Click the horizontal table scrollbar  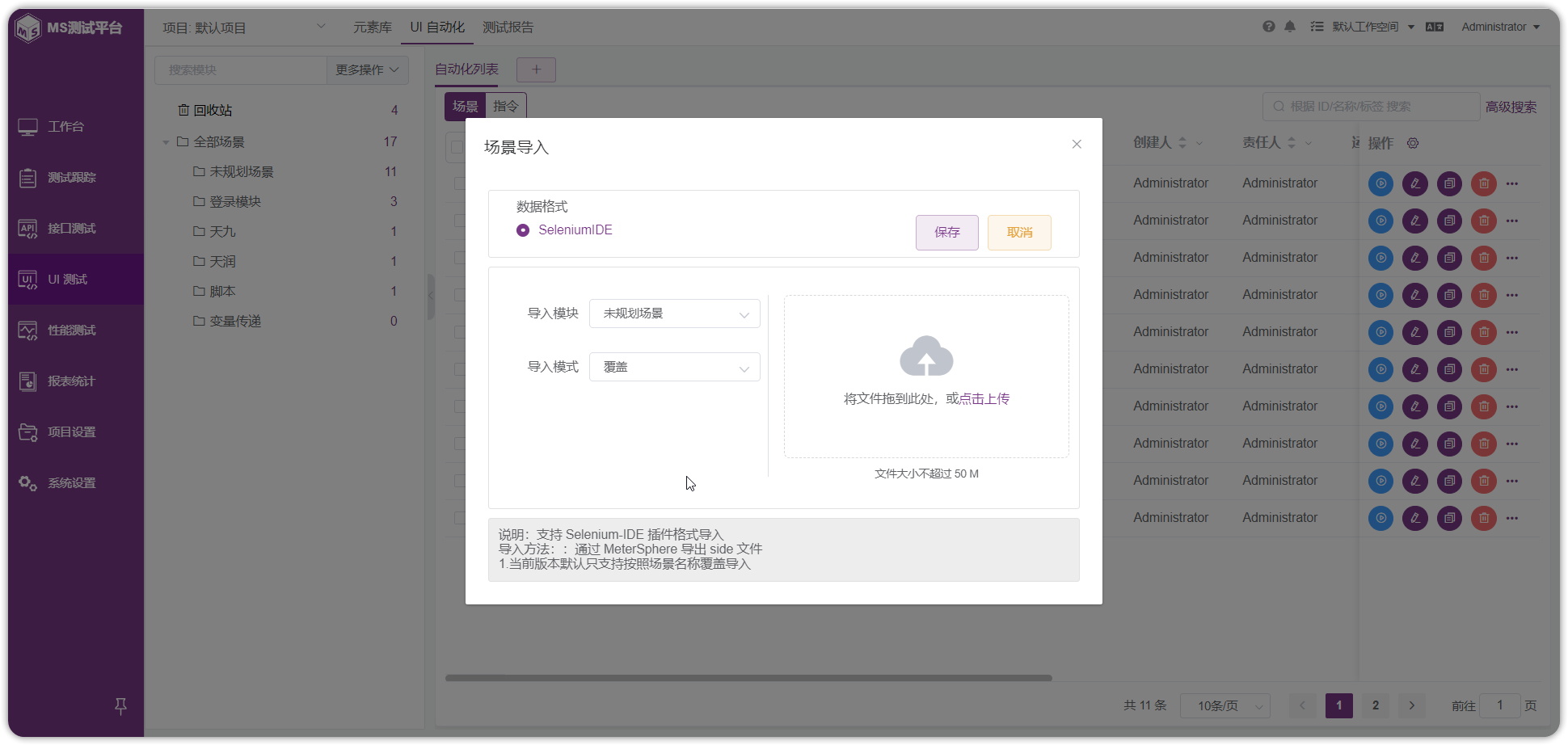(x=748, y=678)
